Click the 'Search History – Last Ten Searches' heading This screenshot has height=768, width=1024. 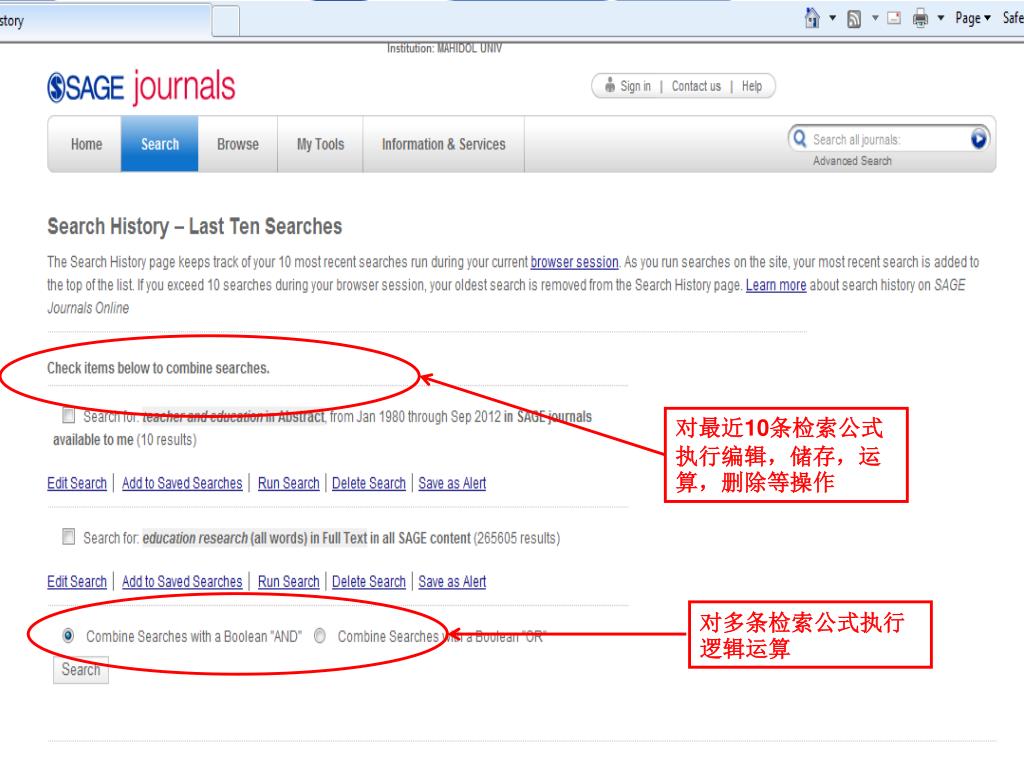tap(195, 227)
